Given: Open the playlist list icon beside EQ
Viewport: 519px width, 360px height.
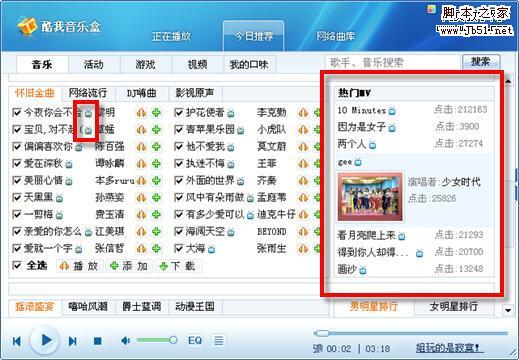Looking at the screenshot, I should [218, 340].
